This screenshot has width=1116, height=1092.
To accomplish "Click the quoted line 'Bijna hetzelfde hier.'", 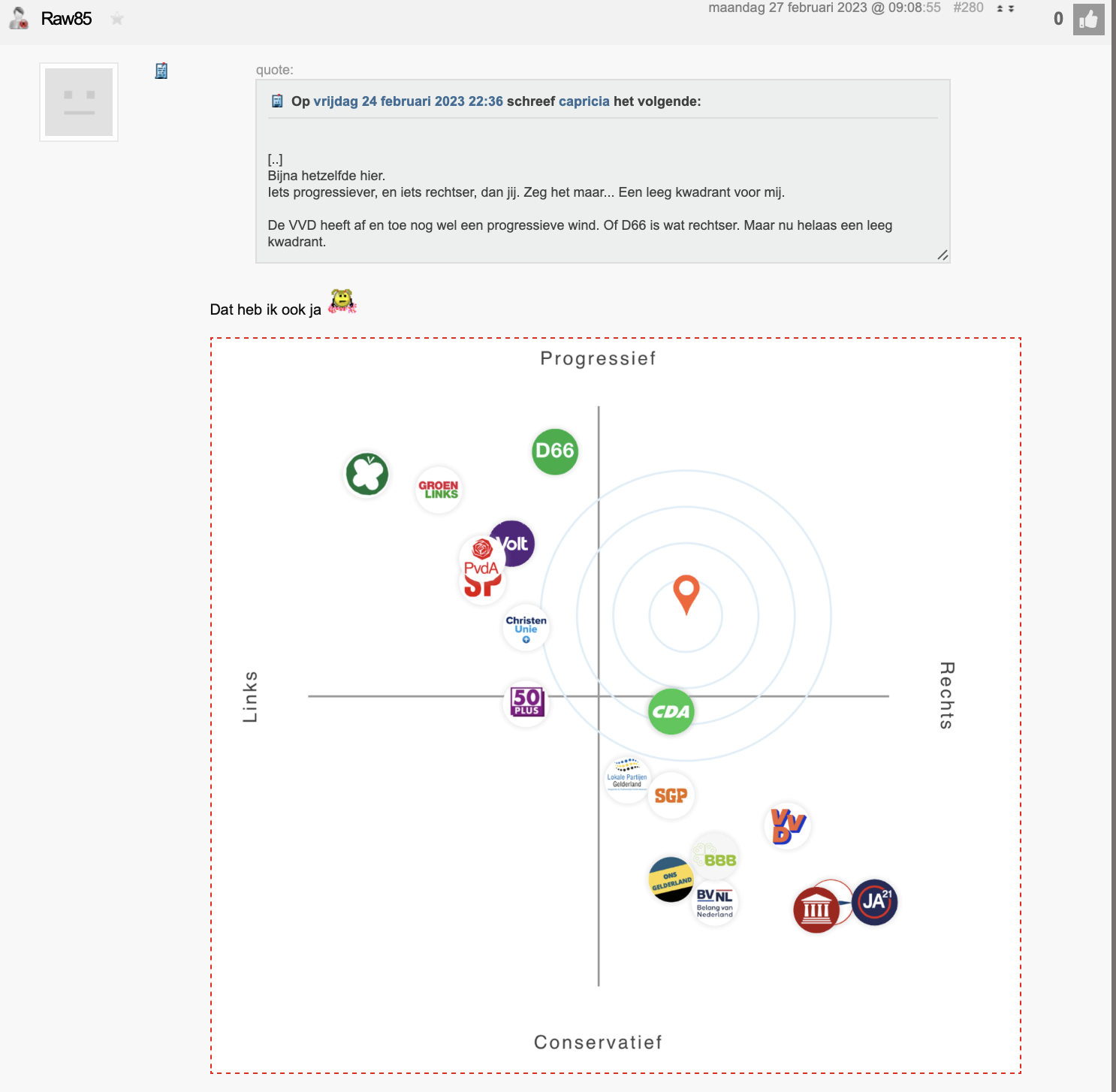I will [x=327, y=176].
